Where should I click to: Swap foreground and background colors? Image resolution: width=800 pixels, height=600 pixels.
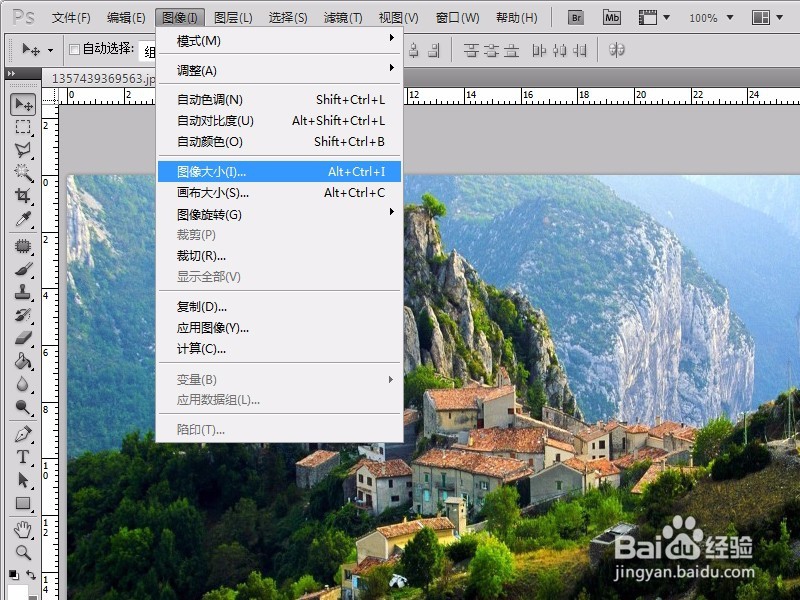click(x=31, y=575)
